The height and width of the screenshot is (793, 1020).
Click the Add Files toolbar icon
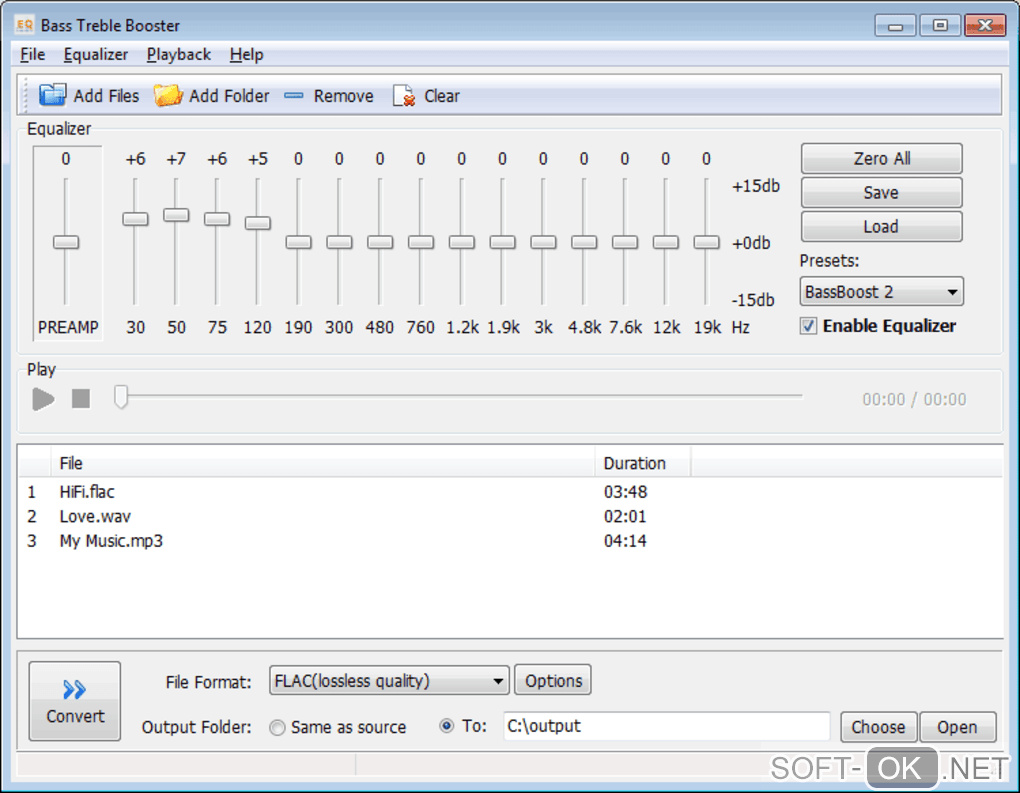tap(52, 95)
